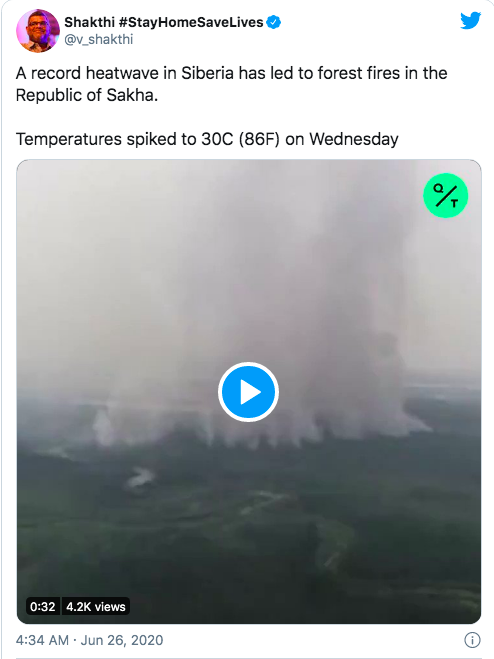Screen dimensions: 494x659
Task: Click the 'Temperatures spiked to 30C' line
Action: pos(124,139)
